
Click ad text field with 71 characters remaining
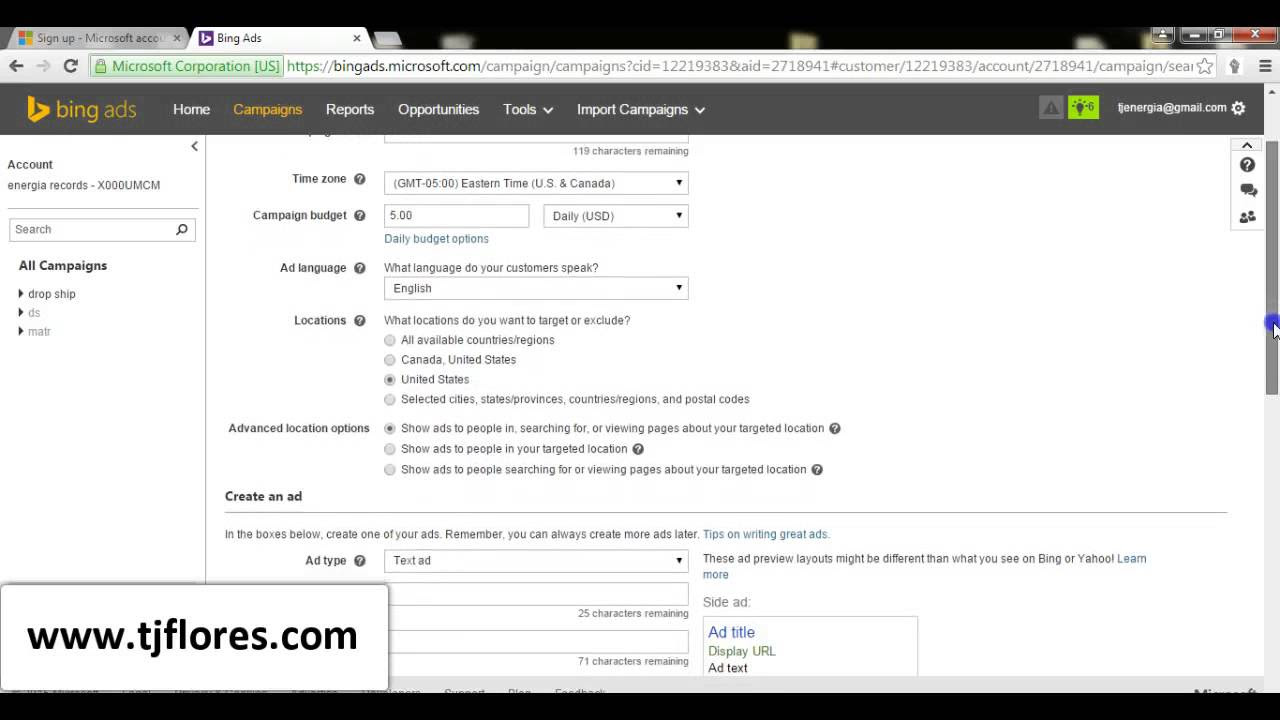pyautogui.click(x=538, y=642)
